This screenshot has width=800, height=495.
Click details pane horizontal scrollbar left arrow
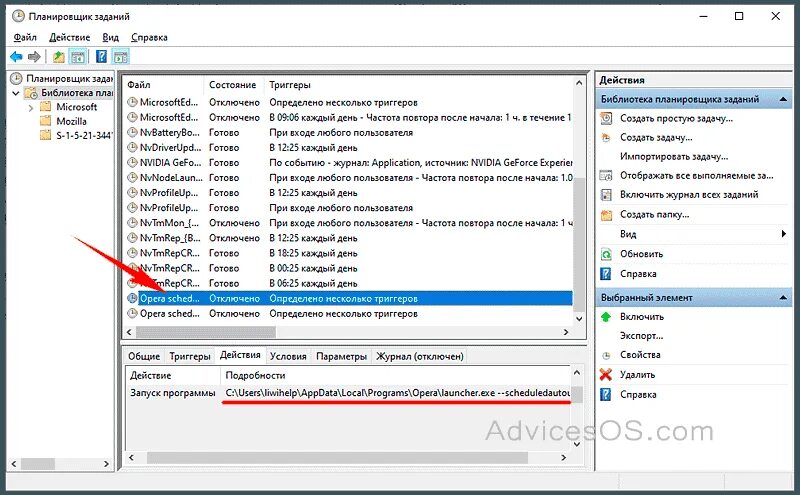[x=132, y=458]
